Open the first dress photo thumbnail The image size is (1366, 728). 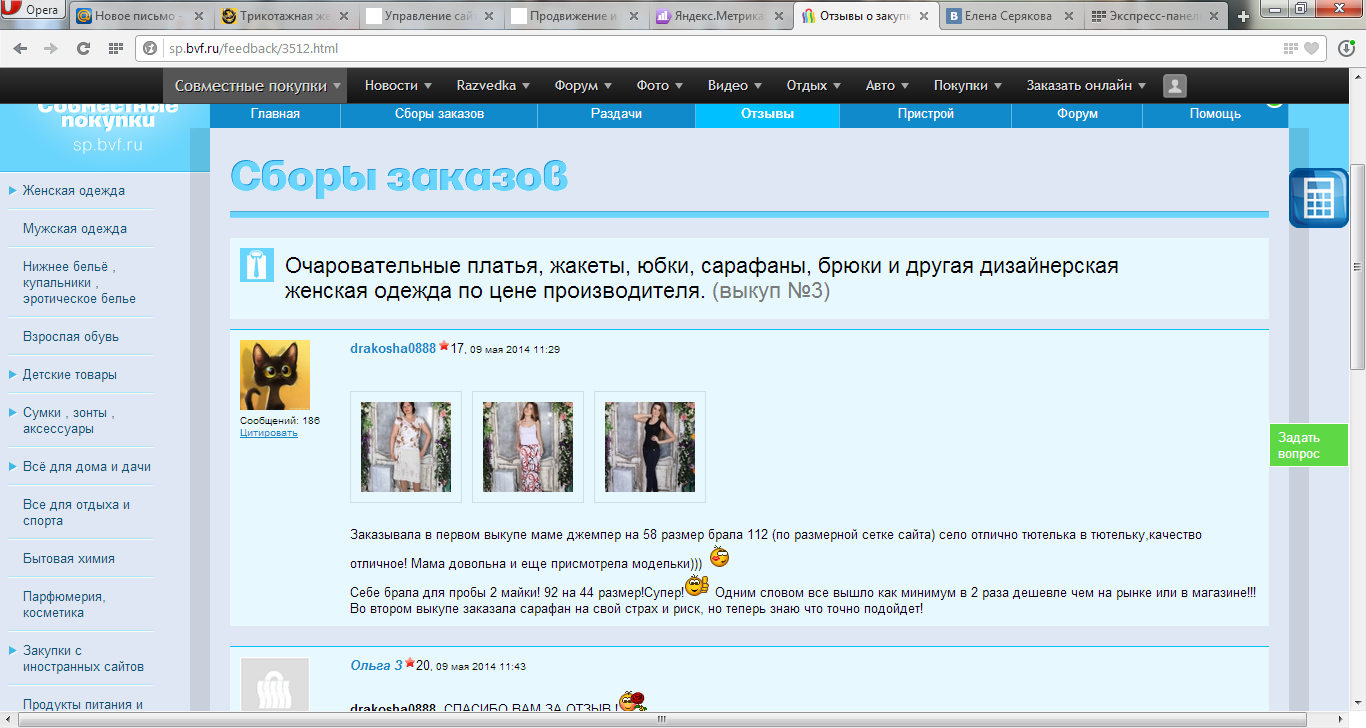click(405, 447)
